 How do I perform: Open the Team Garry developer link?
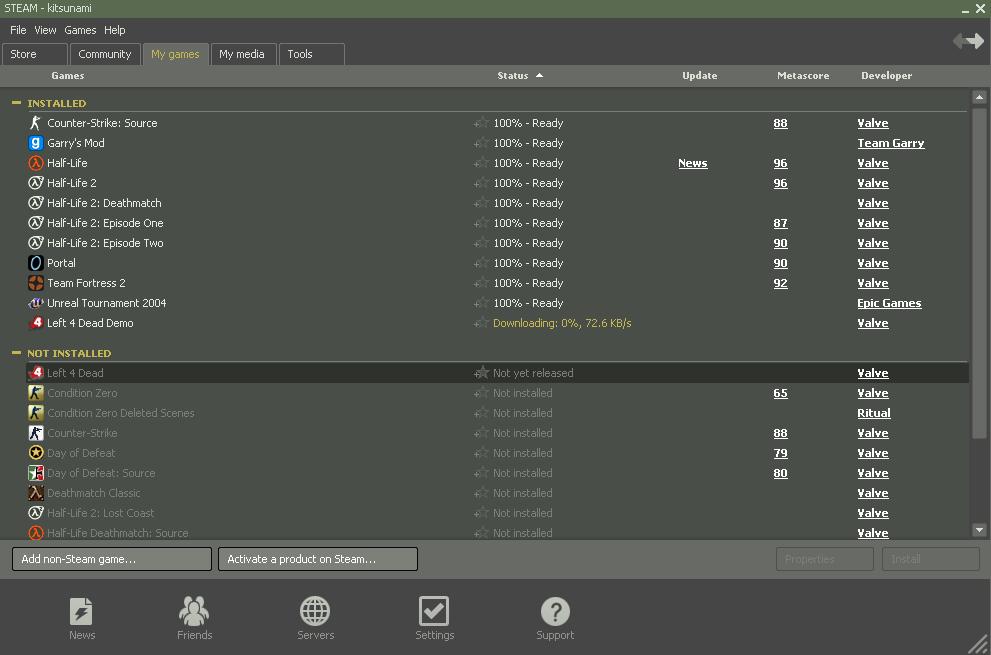891,143
